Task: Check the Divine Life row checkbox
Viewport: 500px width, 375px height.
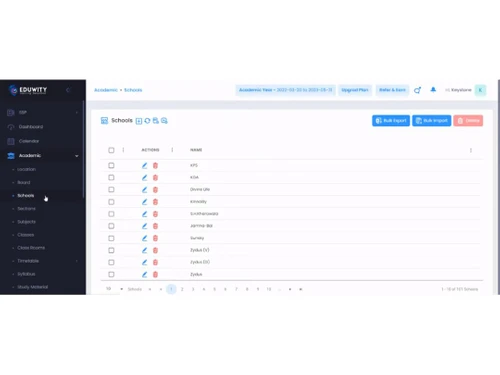Action: click(x=111, y=190)
